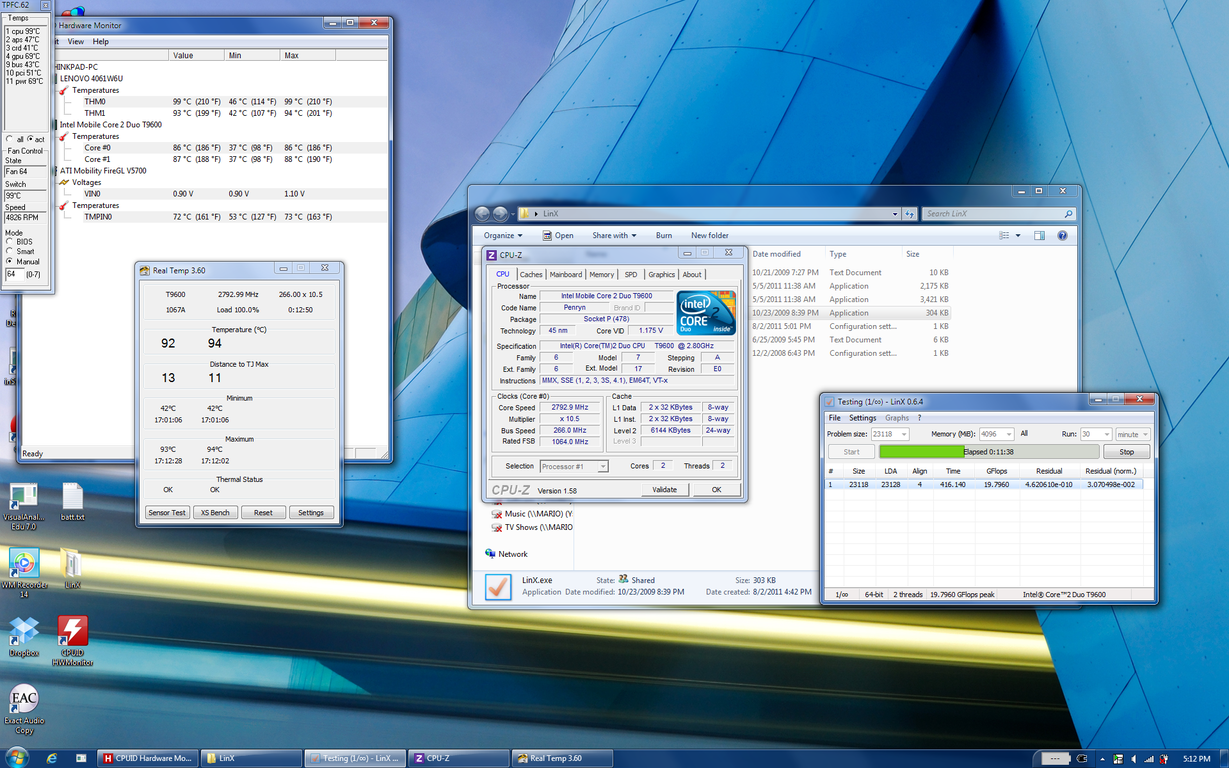Select Manual fan mode in TPFC
The width and height of the screenshot is (1229, 768).
(10, 262)
